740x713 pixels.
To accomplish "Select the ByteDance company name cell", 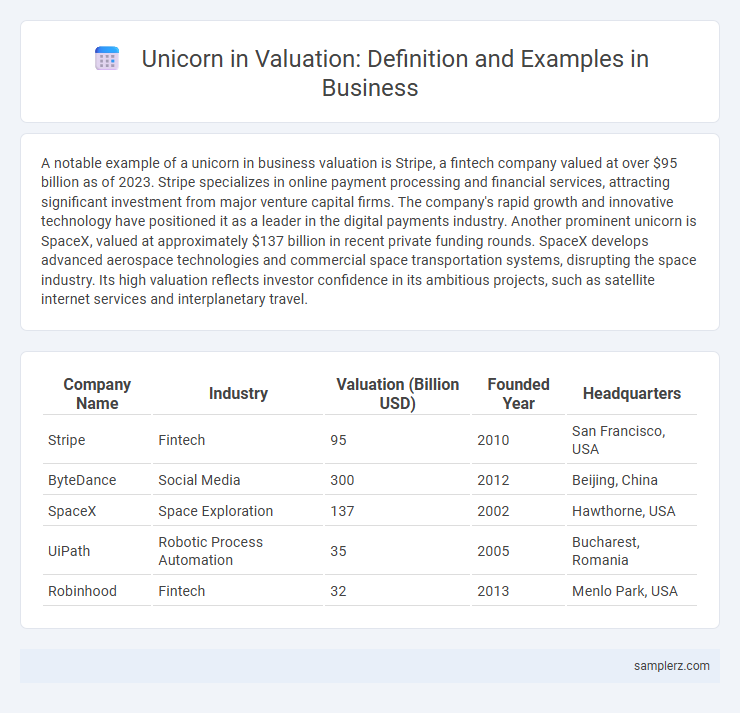I will 97,480.
